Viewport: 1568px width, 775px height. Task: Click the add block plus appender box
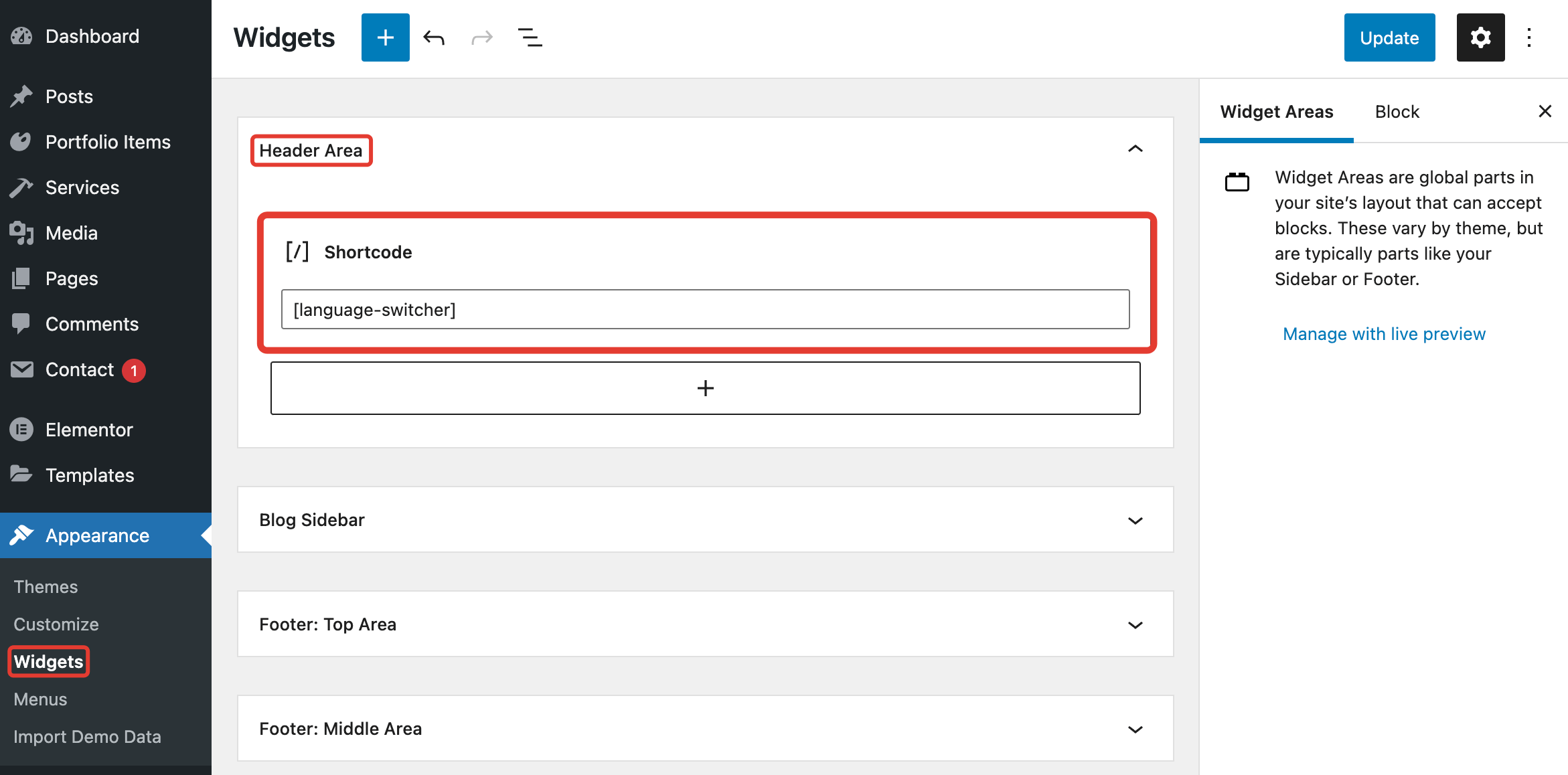705,388
